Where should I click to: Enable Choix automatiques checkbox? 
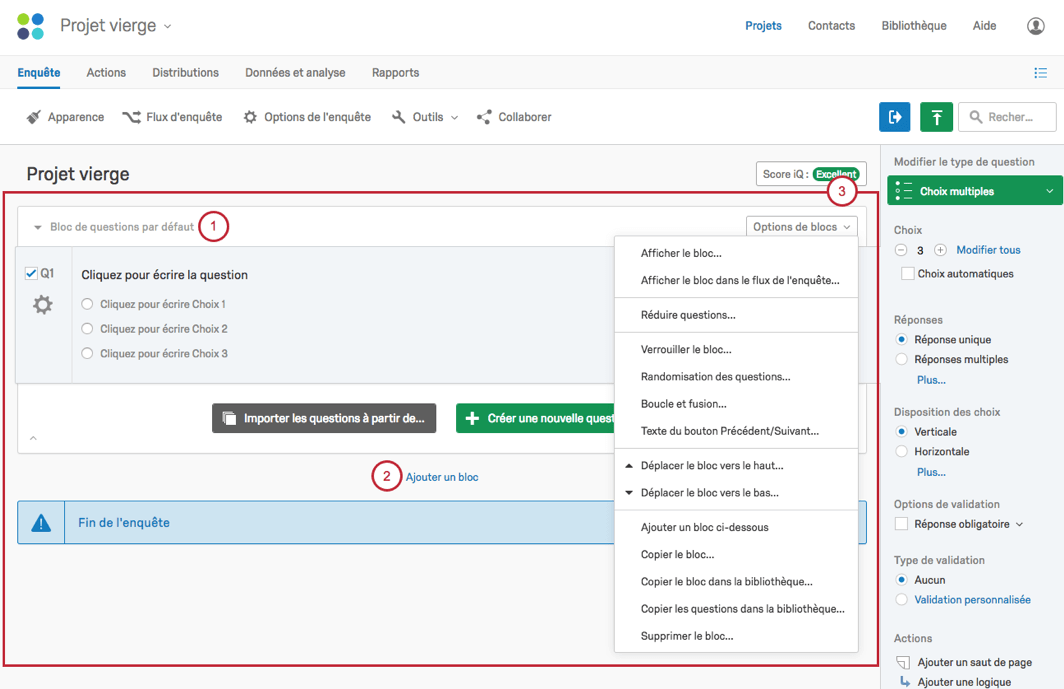[x=908, y=274]
